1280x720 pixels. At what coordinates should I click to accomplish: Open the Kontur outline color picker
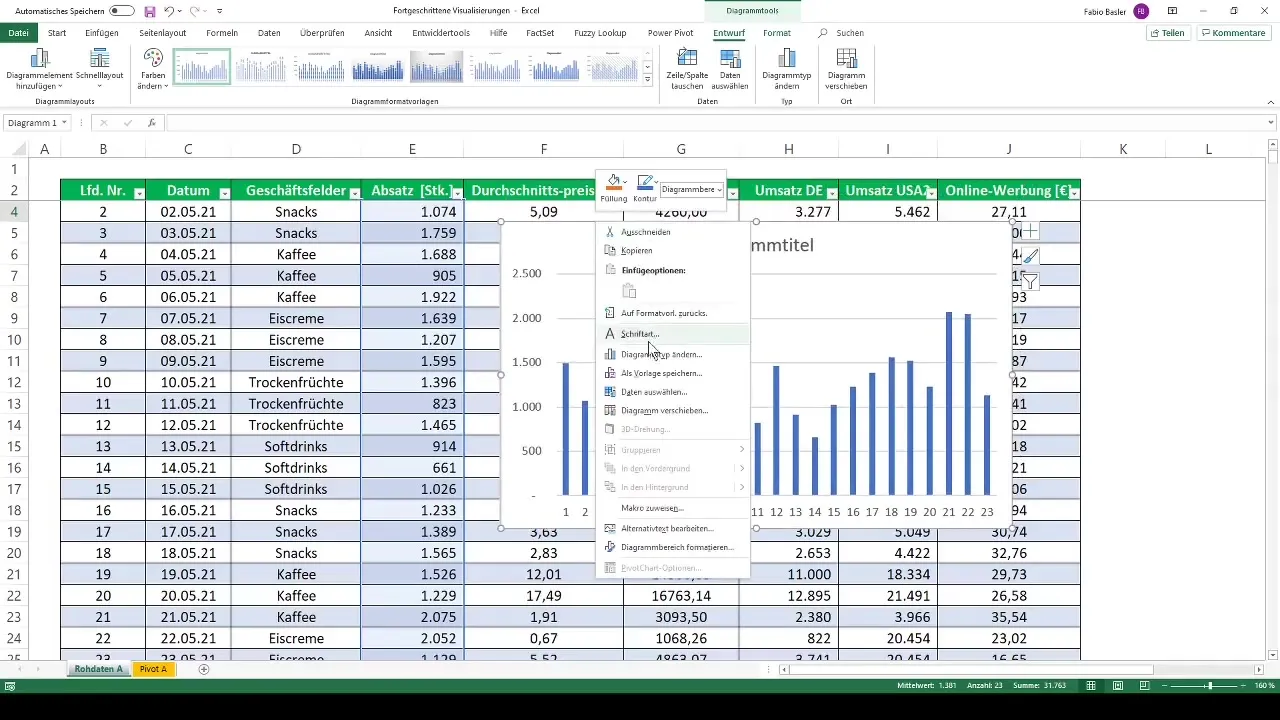tap(645, 188)
